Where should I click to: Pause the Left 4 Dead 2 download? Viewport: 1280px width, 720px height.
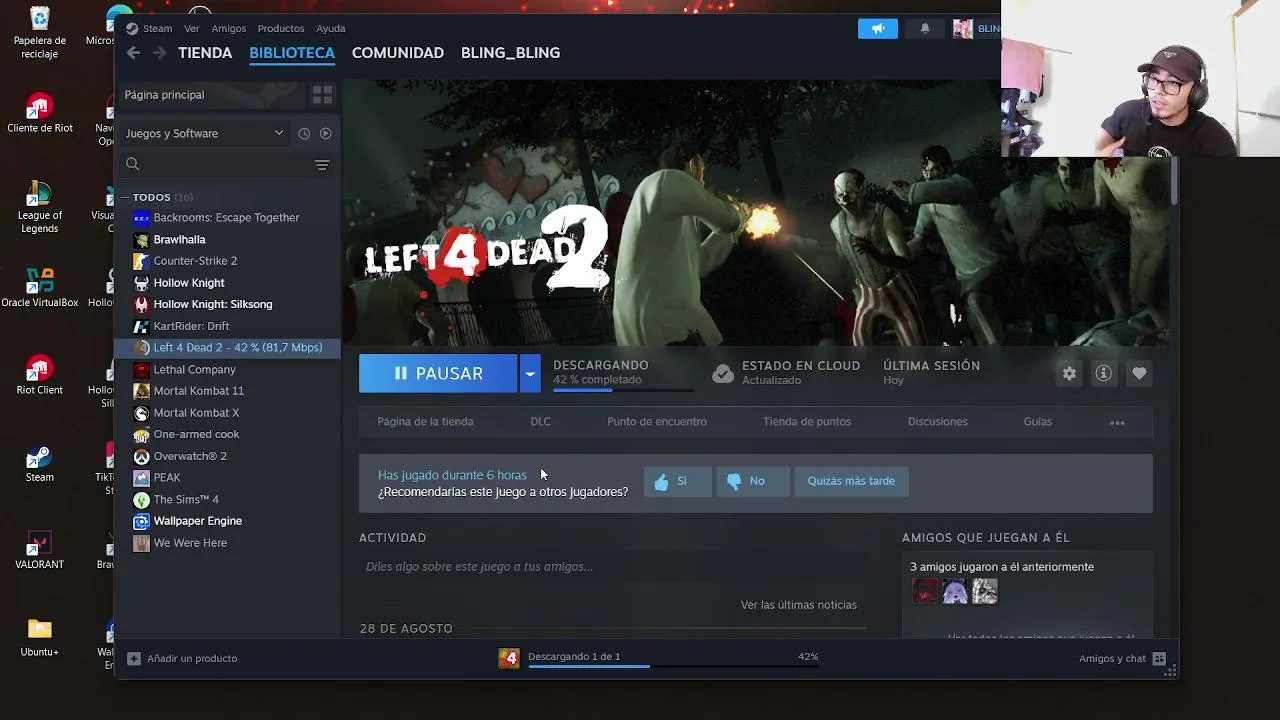[438, 373]
